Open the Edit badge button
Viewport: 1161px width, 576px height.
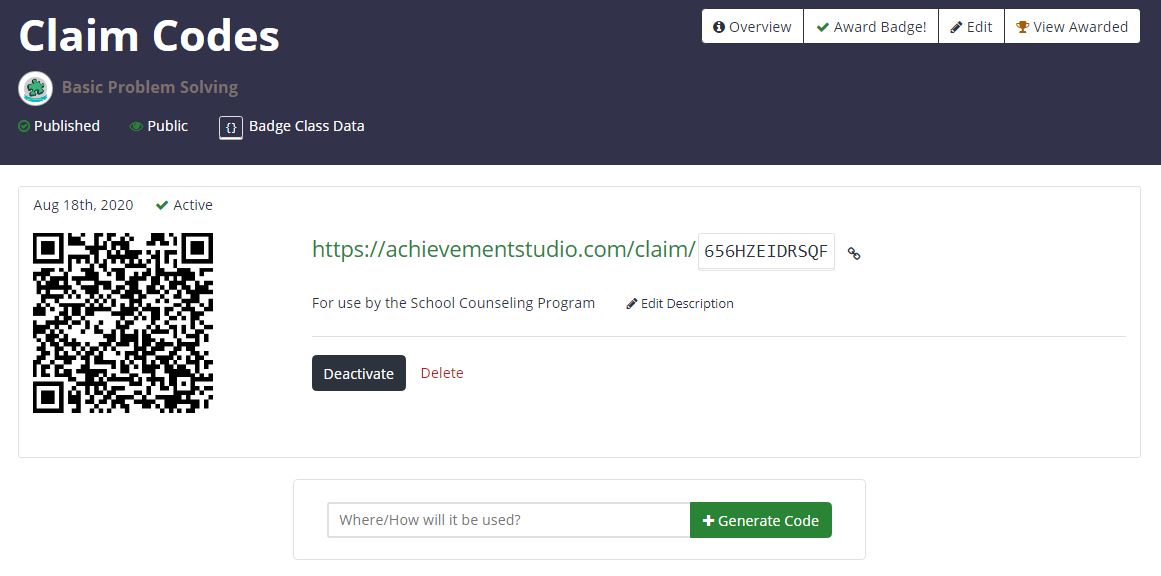pos(971,27)
